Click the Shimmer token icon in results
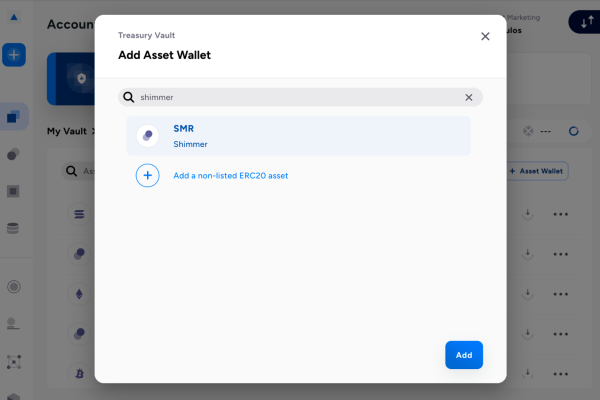The image size is (600, 400). [x=147, y=136]
